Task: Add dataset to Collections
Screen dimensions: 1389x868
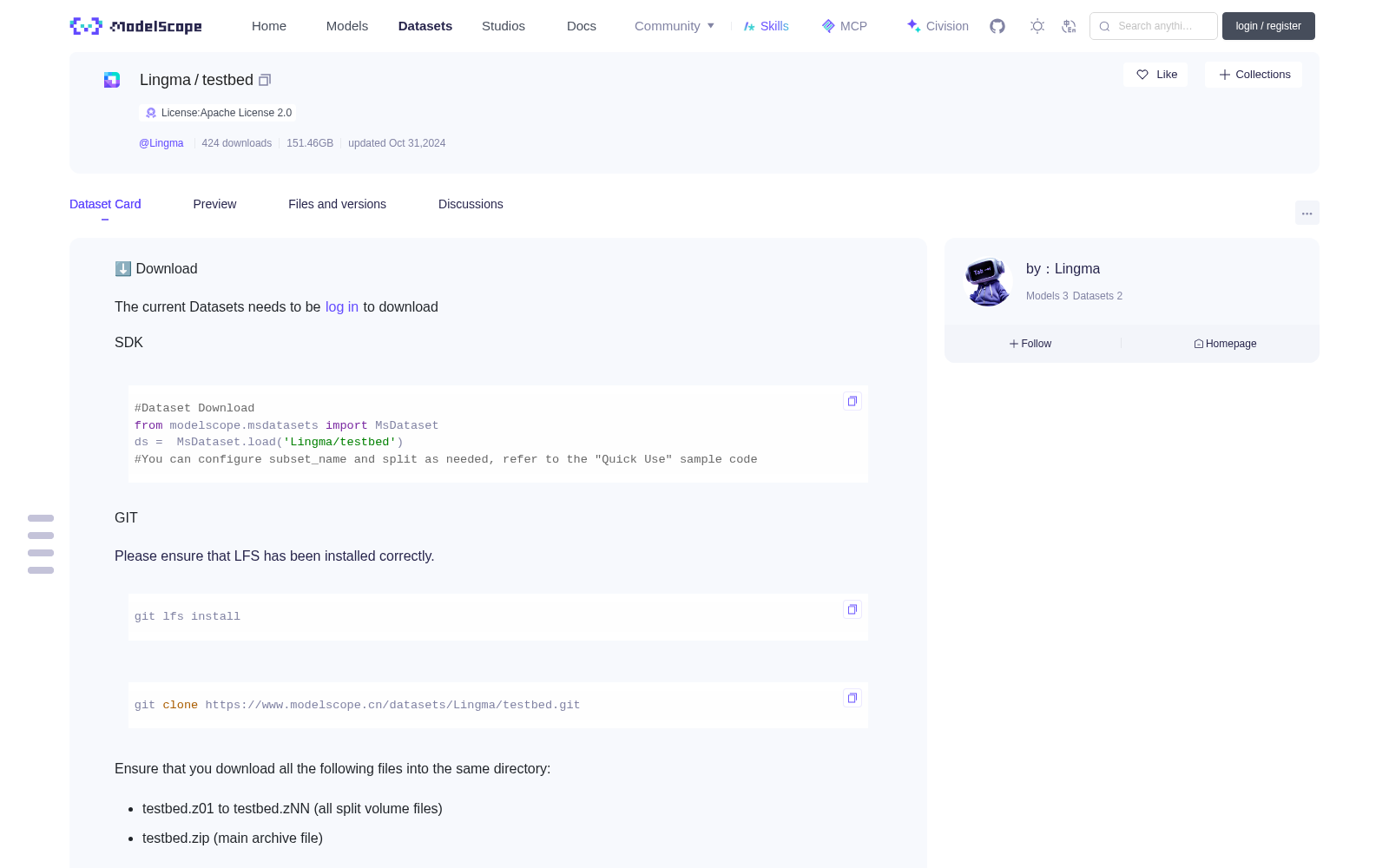Action: point(1254,75)
